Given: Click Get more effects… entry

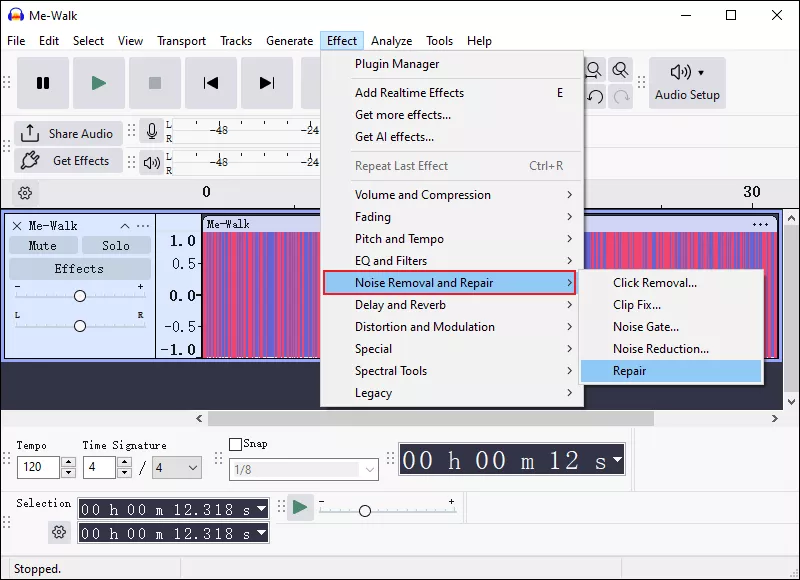Looking at the screenshot, I should (452, 115).
